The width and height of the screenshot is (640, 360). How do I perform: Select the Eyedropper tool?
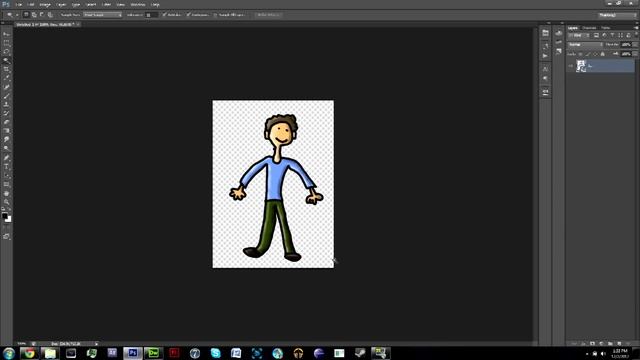point(6,78)
